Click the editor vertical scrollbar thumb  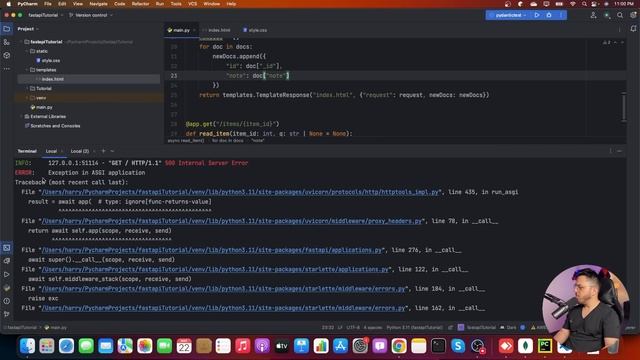pos(624,107)
